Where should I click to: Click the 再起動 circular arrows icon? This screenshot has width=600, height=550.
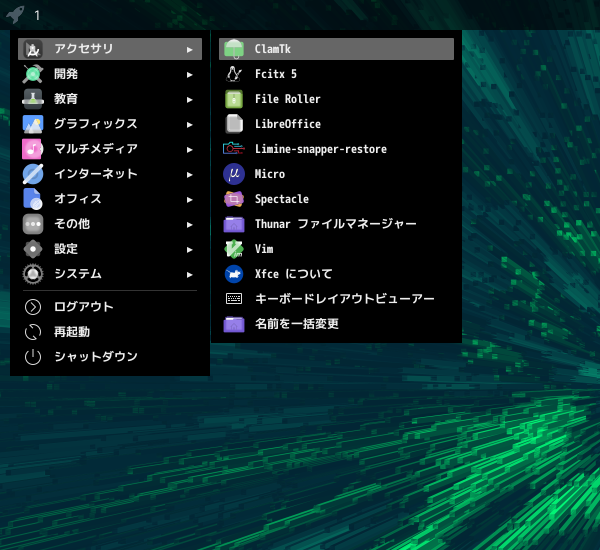pyautogui.click(x=33, y=332)
